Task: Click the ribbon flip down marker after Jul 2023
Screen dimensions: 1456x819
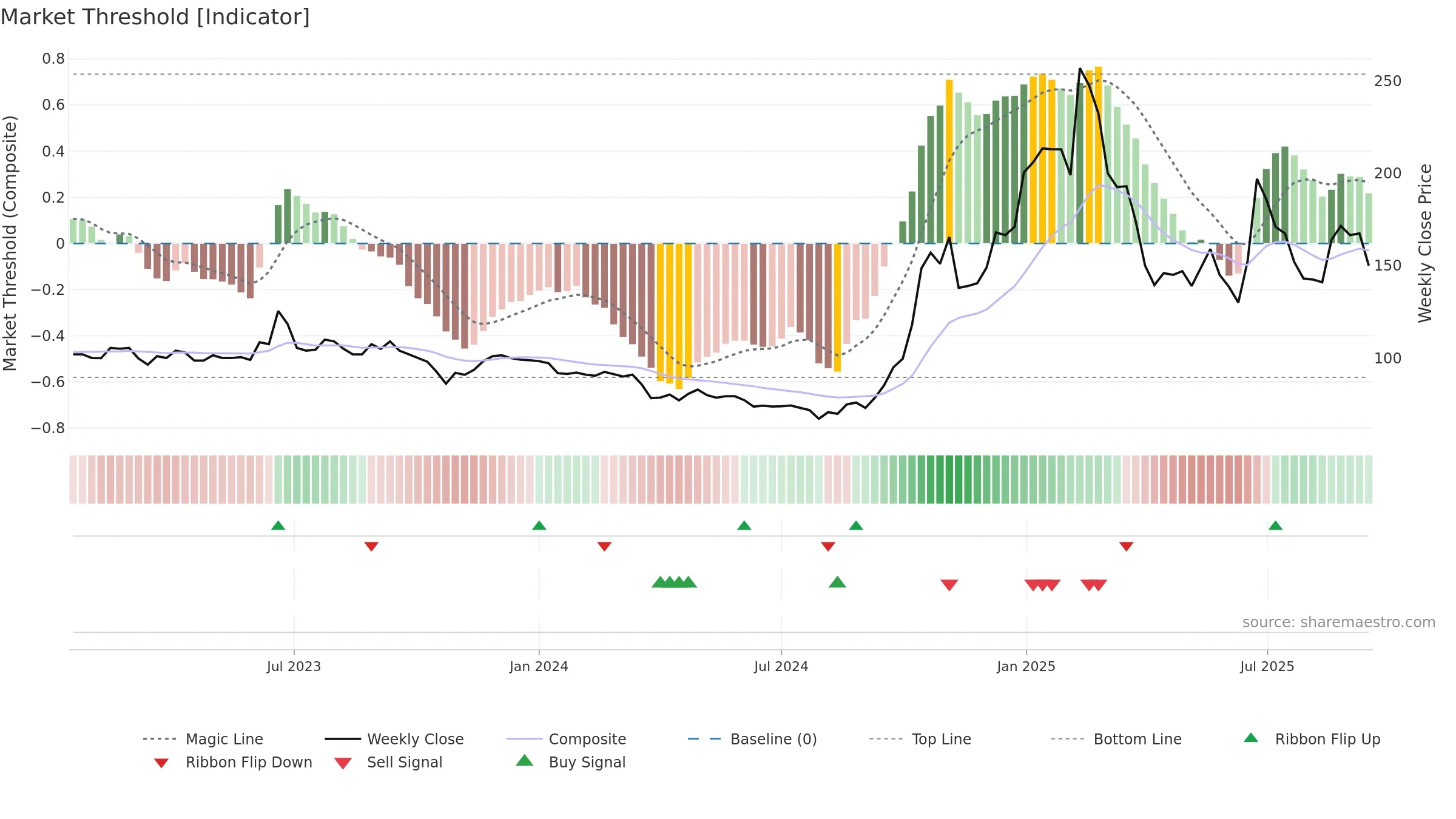Action: (371, 547)
